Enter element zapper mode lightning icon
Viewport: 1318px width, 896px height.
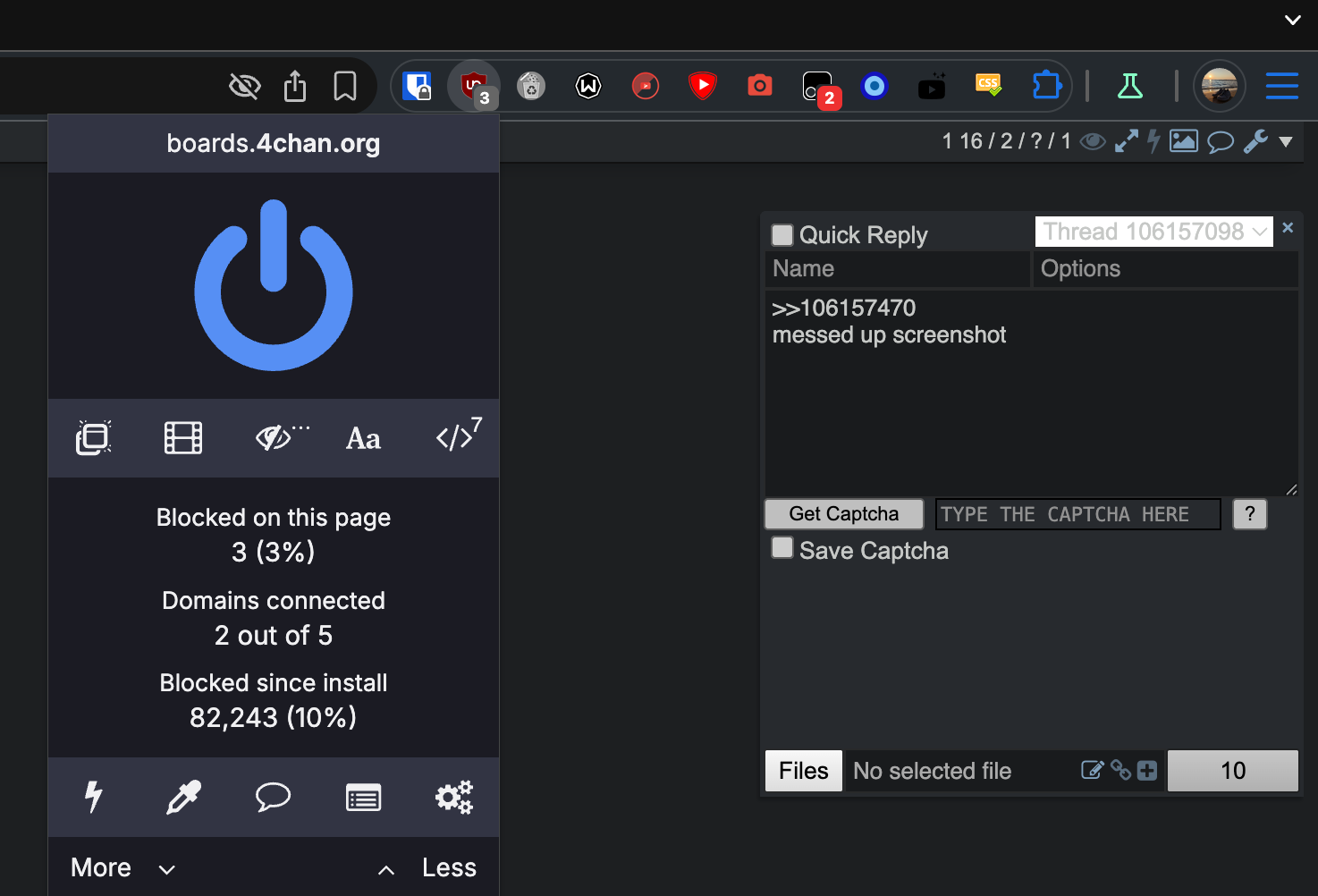93,797
